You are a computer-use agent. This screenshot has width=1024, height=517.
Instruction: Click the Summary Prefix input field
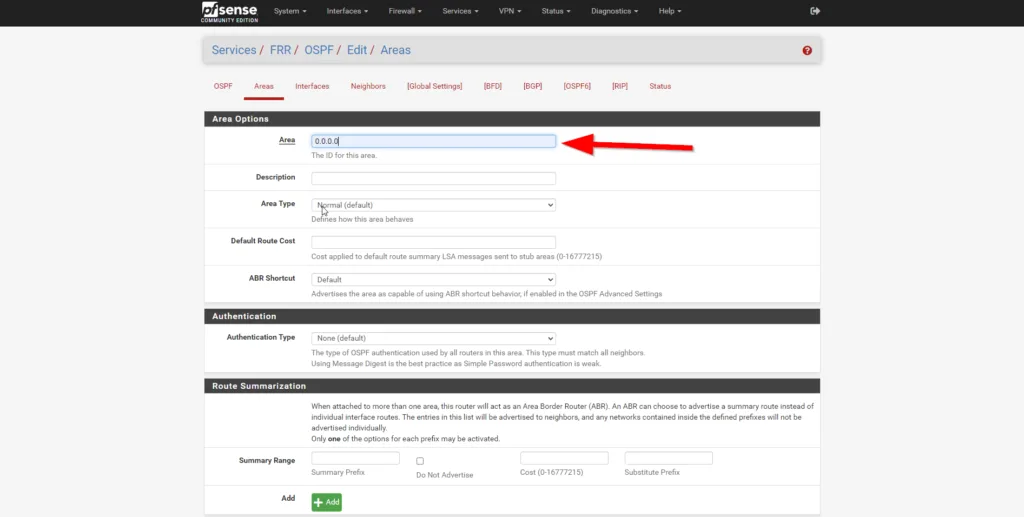click(x=355, y=458)
